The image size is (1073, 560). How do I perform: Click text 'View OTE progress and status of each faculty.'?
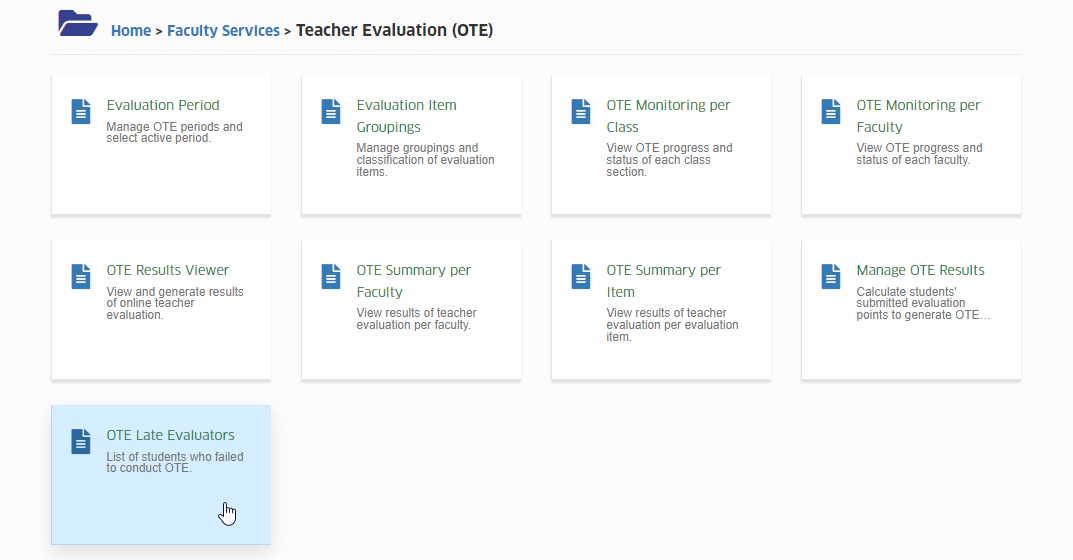click(x=919, y=154)
